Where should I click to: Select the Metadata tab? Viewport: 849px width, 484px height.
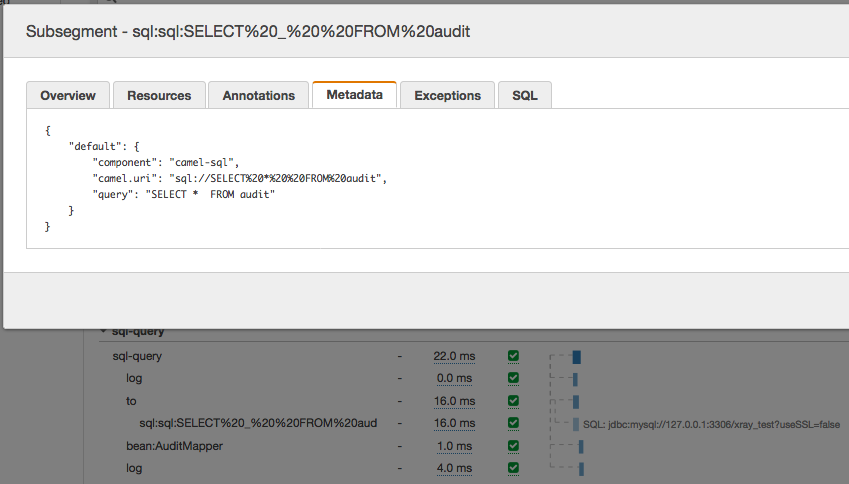[355, 95]
